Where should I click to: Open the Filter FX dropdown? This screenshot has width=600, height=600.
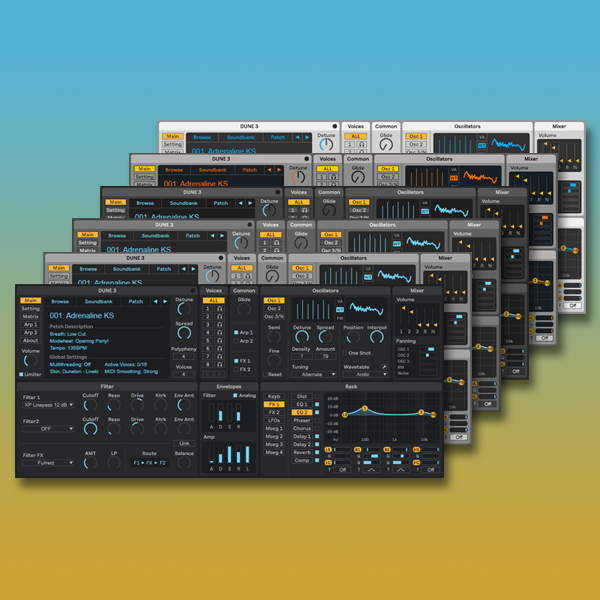pos(48,463)
